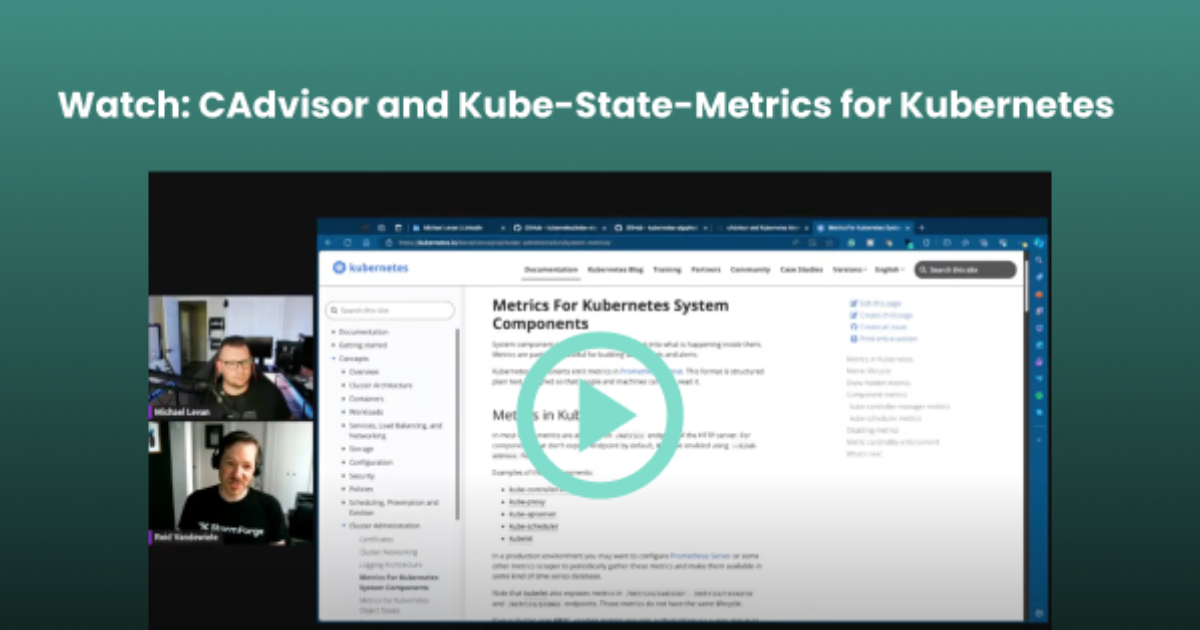This screenshot has width=1200, height=630.
Task: Open the Kubernetes Blog nav item
Action: tap(614, 270)
